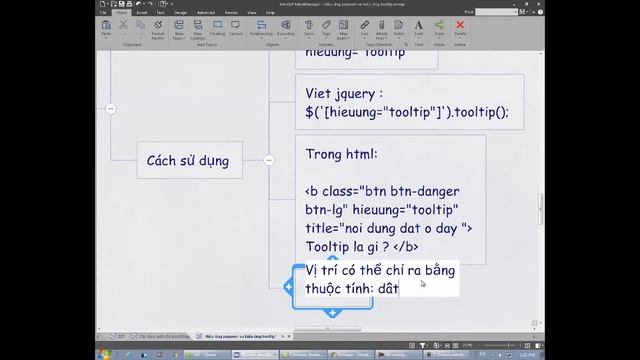The height and width of the screenshot is (360, 640).
Task: Collapse the Cách sử dụng branch
Action: (x=269, y=160)
